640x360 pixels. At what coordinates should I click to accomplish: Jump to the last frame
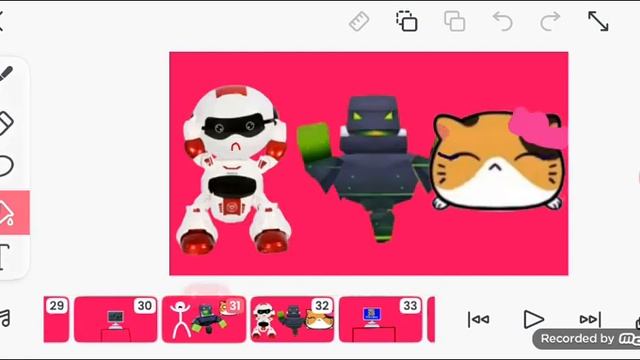click(x=590, y=319)
